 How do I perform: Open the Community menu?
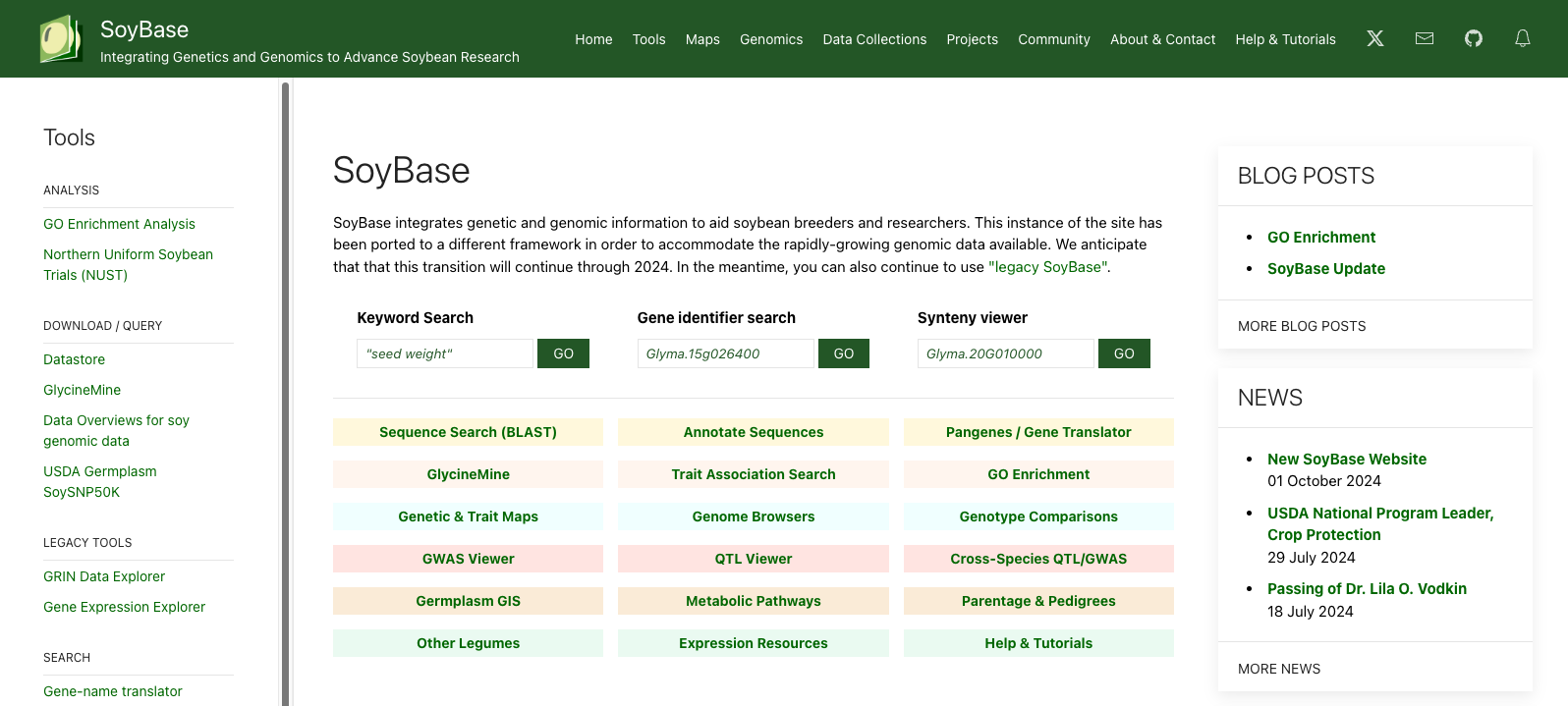click(1054, 39)
